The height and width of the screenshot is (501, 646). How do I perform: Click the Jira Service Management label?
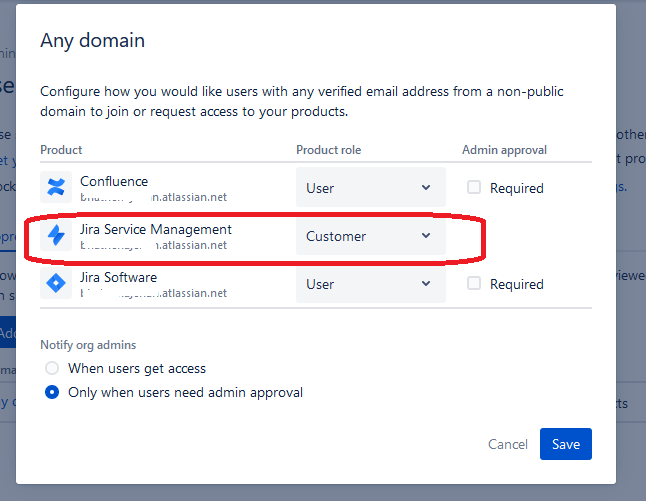click(155, 229)
